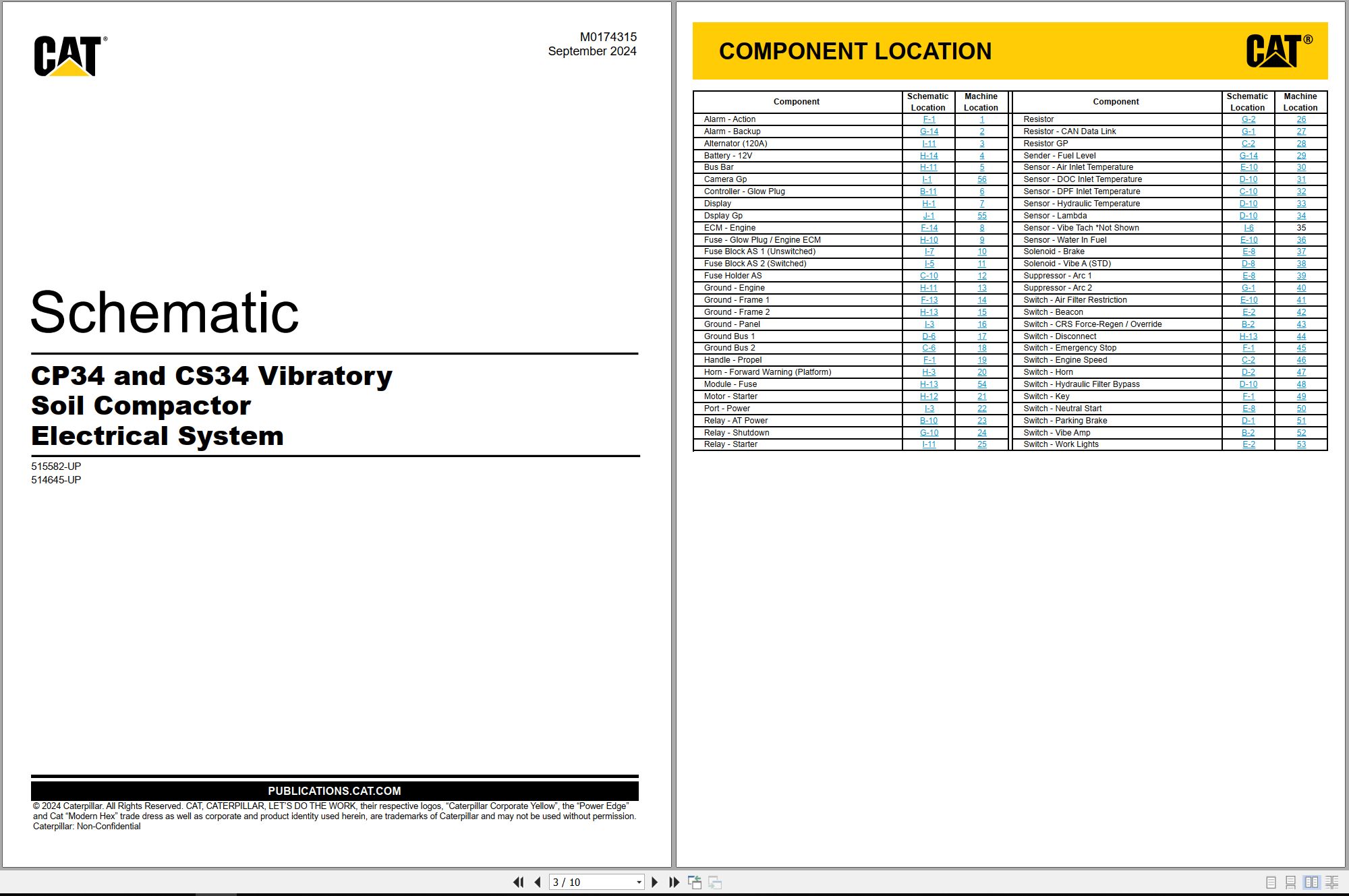Follow Battery - 12V schematic link H-14
The width and height of the screenshot is (1349, 896).
coord(929,156)
